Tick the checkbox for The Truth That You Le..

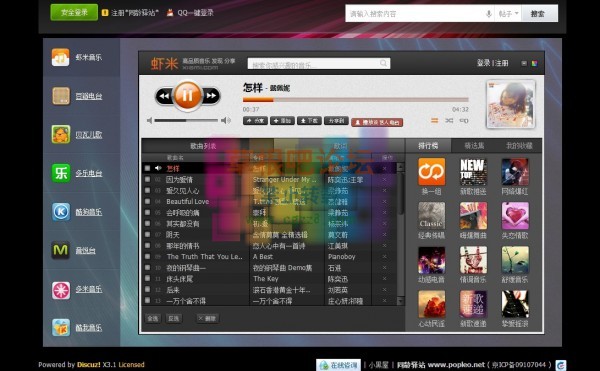tap(147, 256)
